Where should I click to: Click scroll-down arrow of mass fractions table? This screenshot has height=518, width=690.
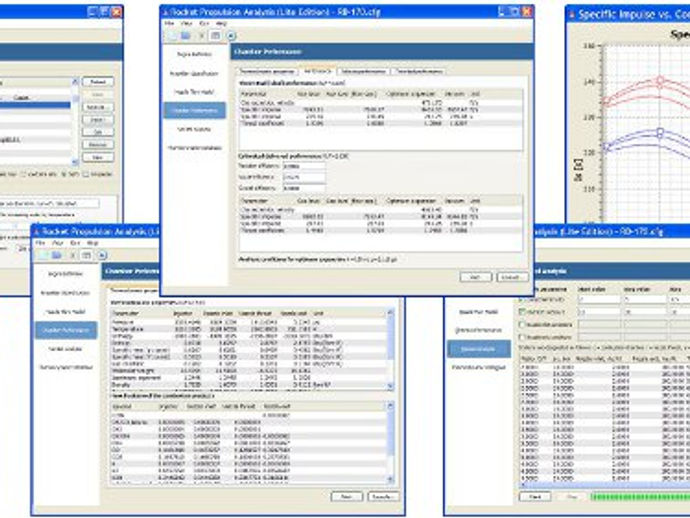click(390, 479)
